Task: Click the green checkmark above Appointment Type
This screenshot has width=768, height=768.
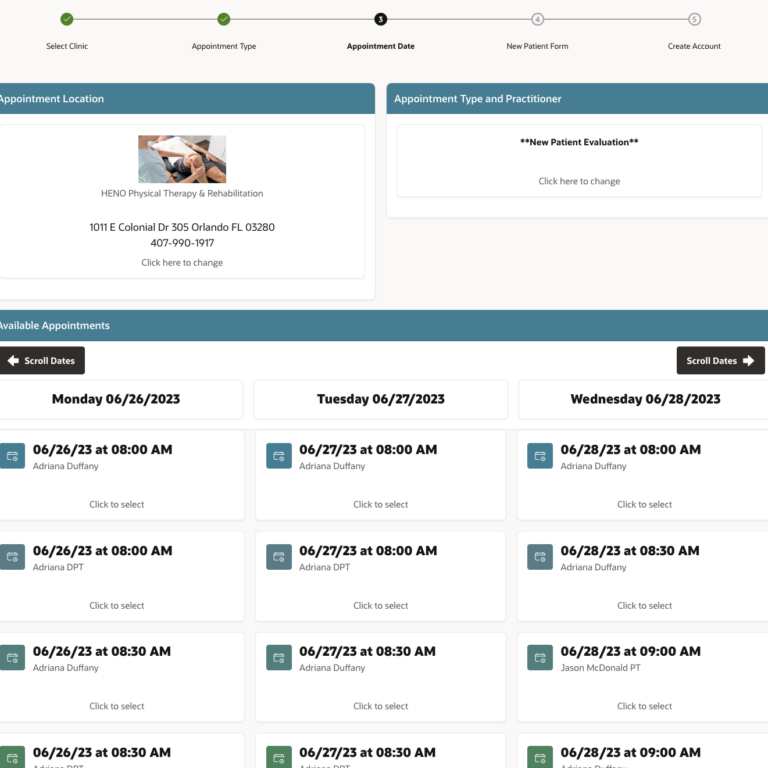Action: click(x=224, y=19)
